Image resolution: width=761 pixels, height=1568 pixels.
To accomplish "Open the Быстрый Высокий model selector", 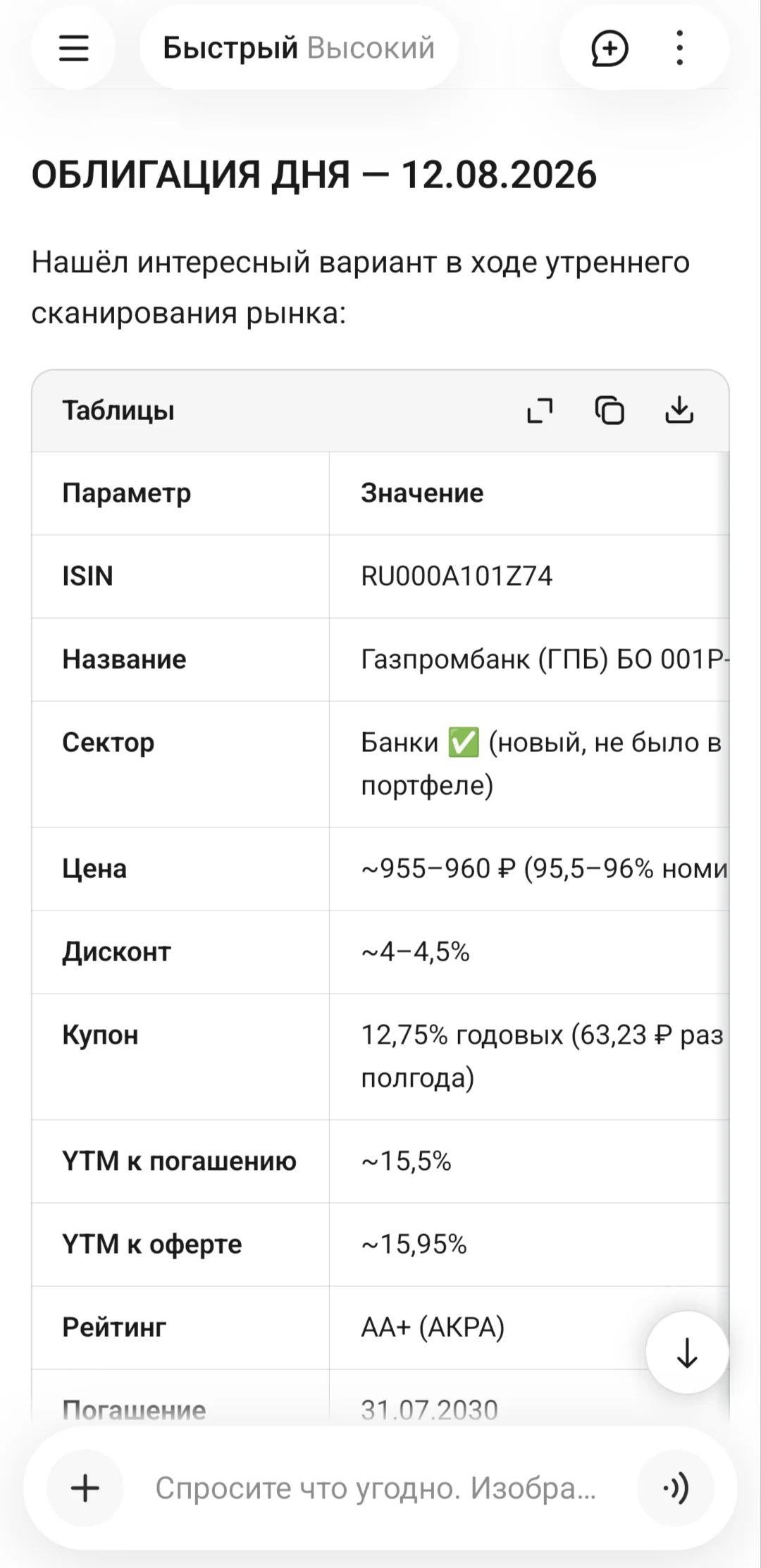I will tap(299, 48).
